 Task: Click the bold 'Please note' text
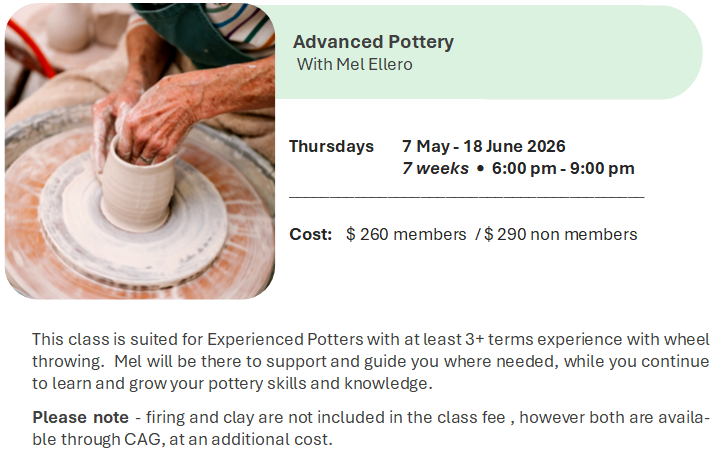tap(80, 417)
